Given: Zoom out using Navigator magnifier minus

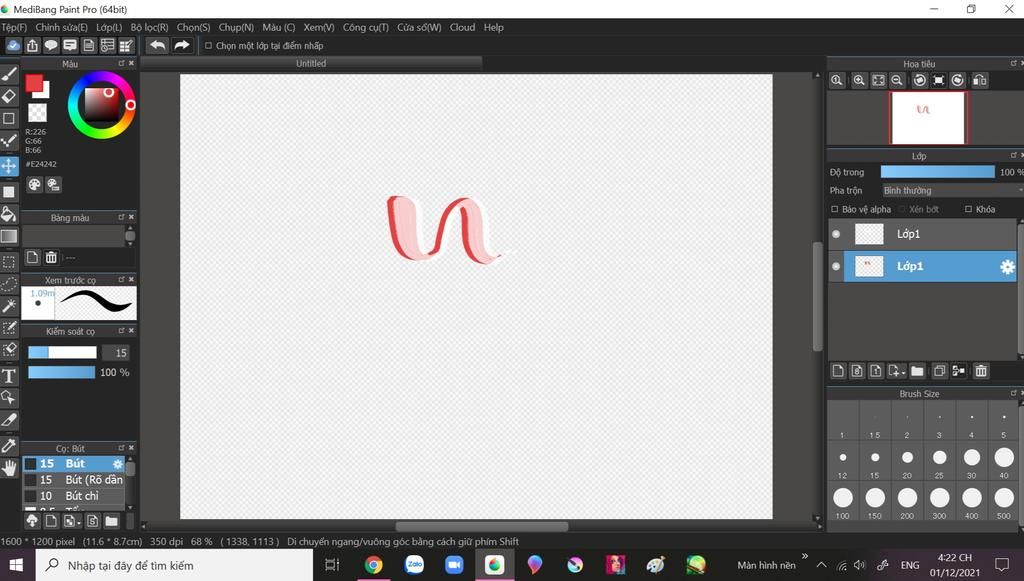Looking at the screenshot, I should (x=897, y=80).
